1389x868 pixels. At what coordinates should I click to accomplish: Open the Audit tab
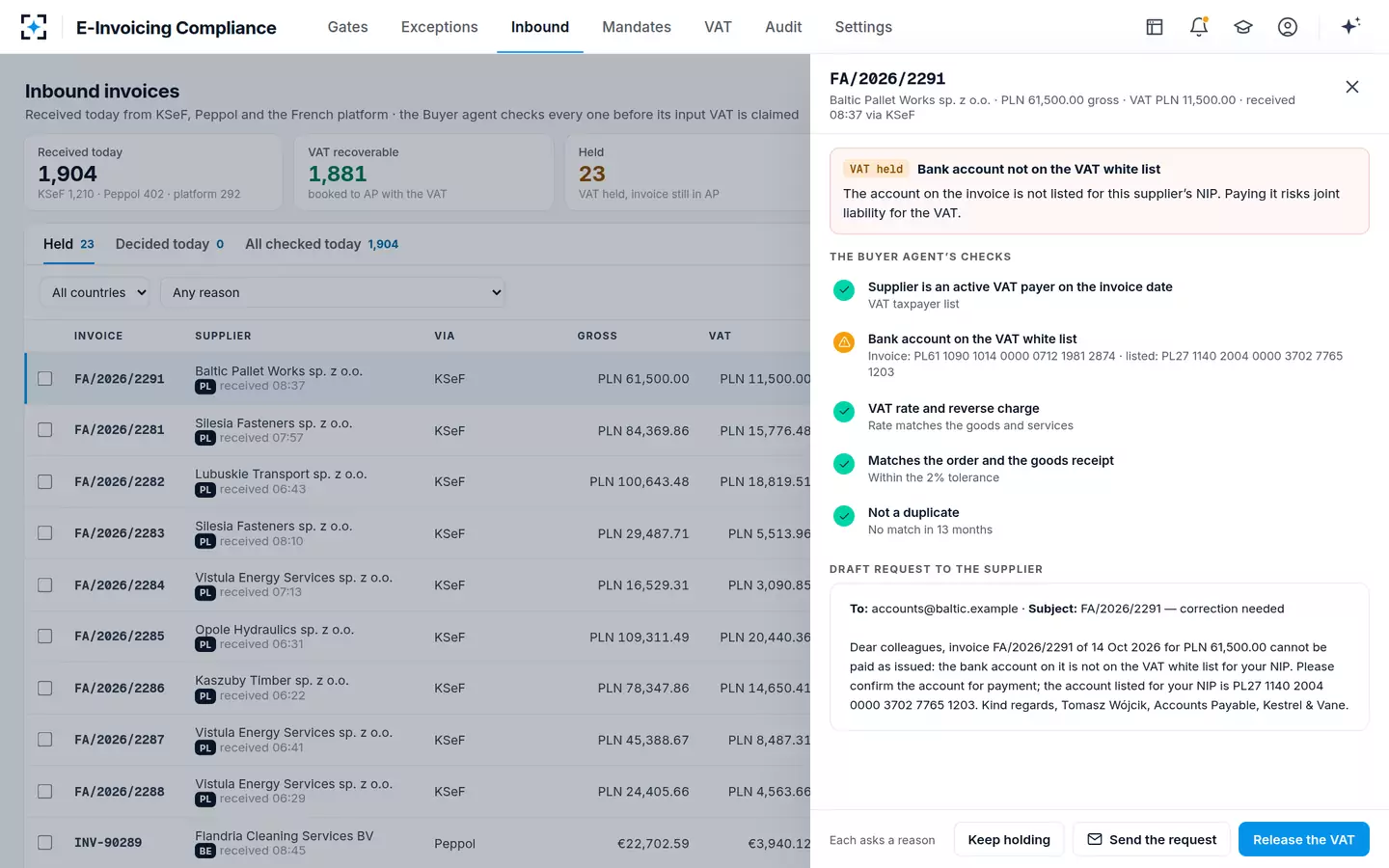783,27
